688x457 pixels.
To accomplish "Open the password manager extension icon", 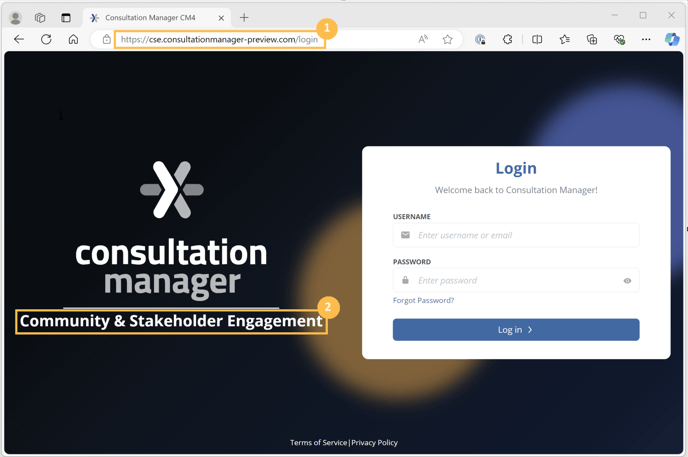I will pyautogui.click(x=480, y=39).
